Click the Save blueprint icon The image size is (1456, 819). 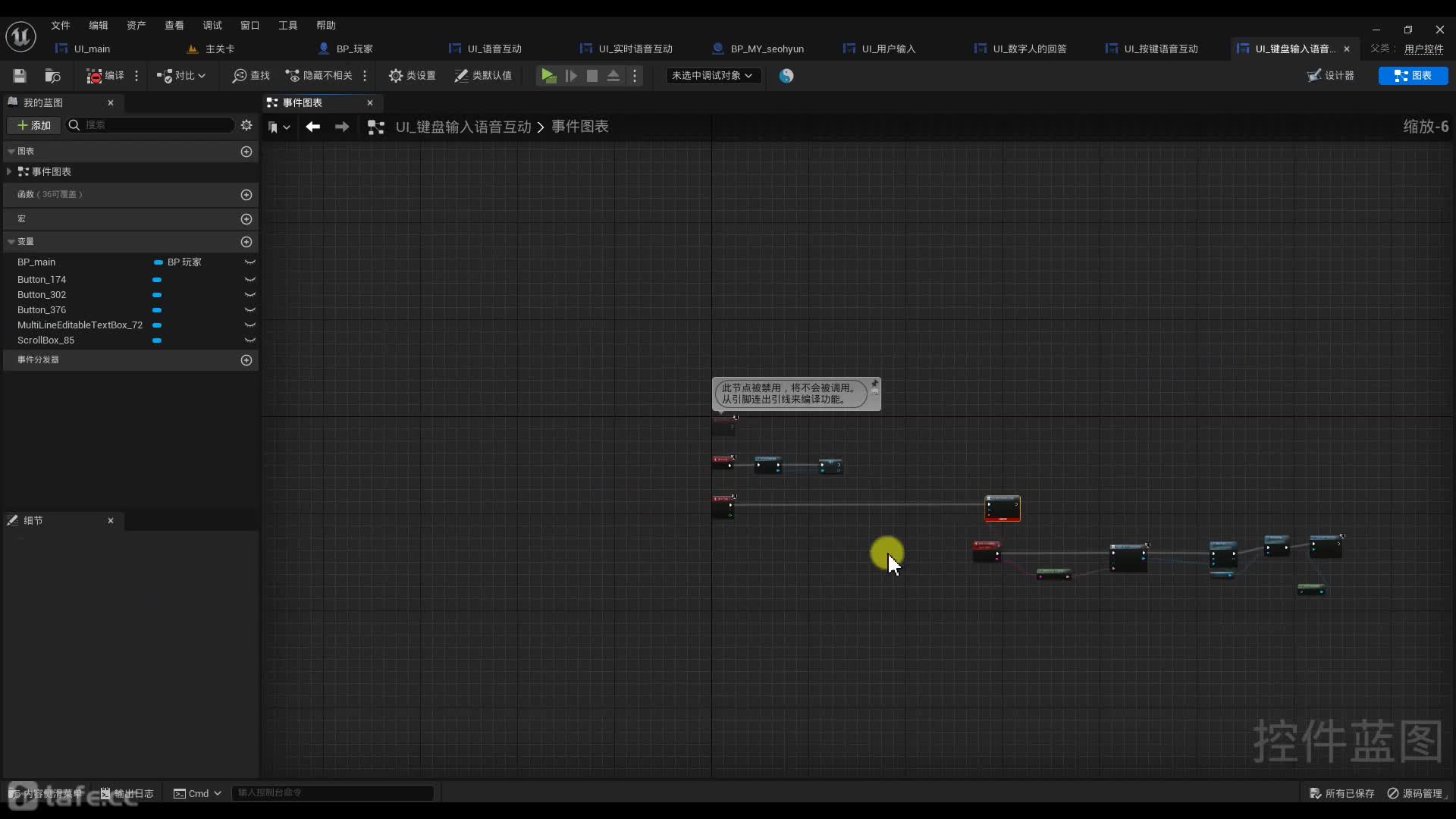click(20, 76)
